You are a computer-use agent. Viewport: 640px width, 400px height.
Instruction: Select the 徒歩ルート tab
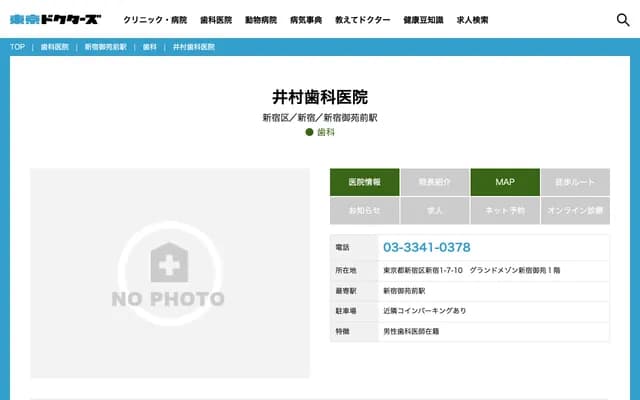pos(575,182)
